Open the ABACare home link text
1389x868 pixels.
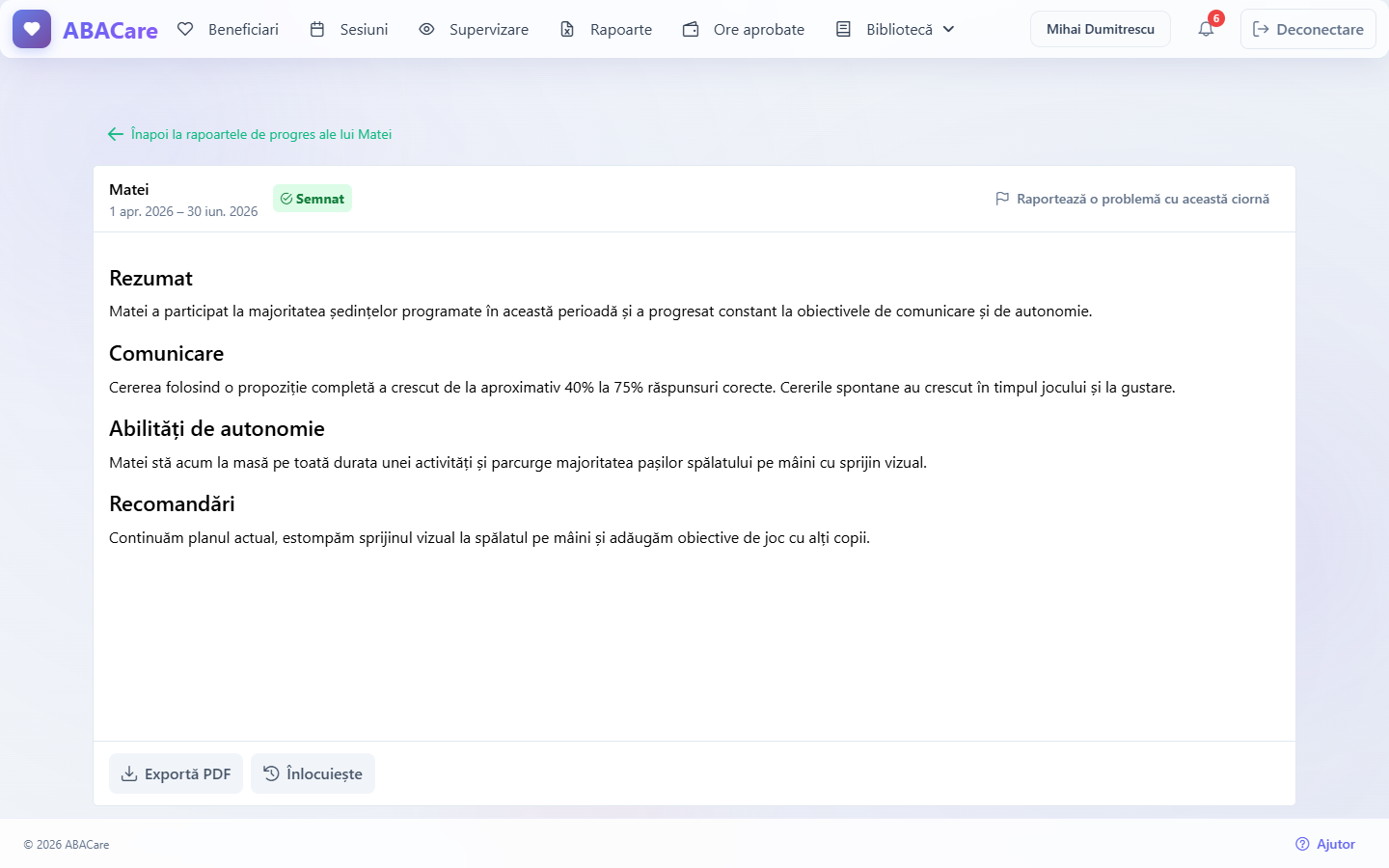coord(110,30)
